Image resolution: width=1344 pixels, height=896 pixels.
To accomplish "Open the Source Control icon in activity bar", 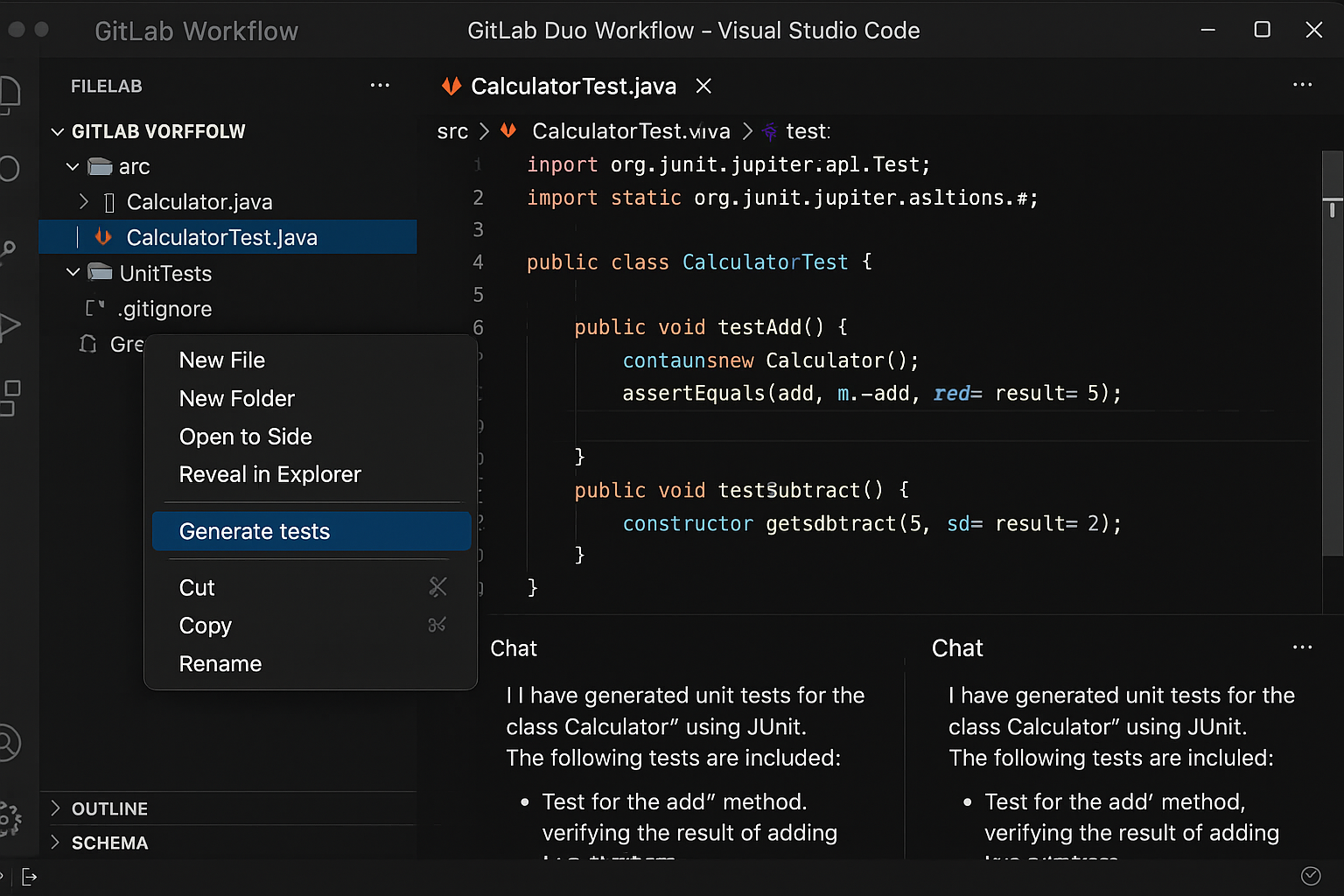I will (8, 252).
